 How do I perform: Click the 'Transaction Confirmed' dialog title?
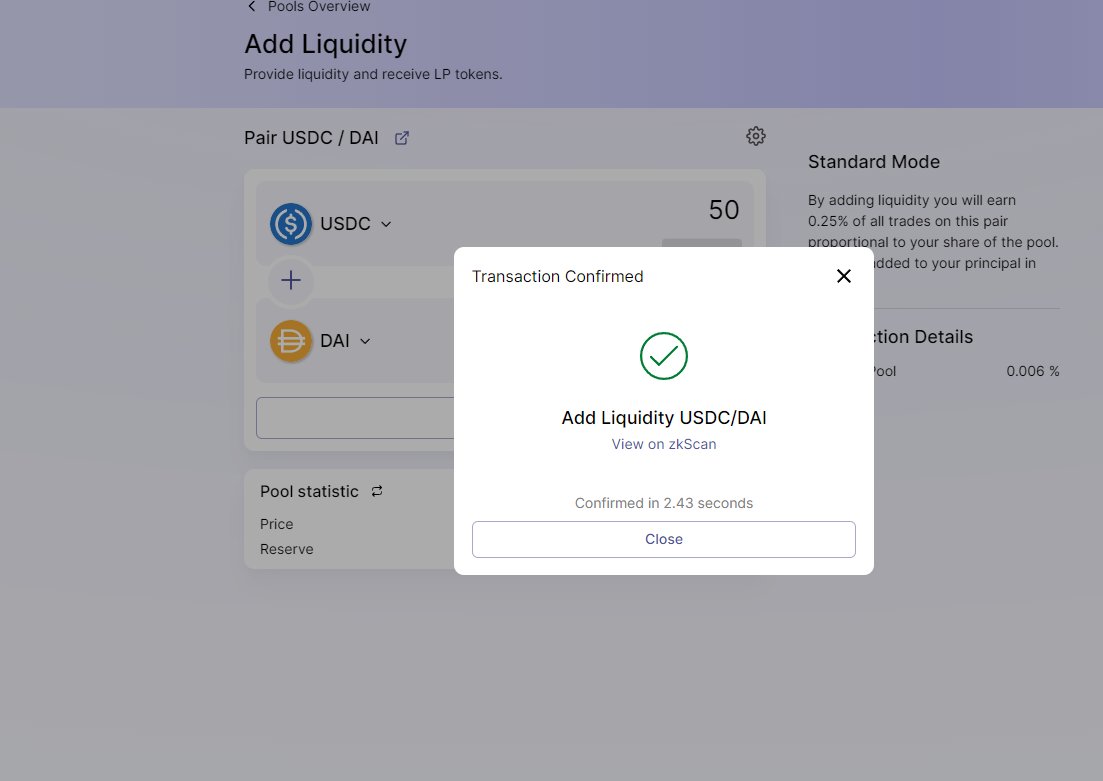pyautogui.click(x=557, y=277)
